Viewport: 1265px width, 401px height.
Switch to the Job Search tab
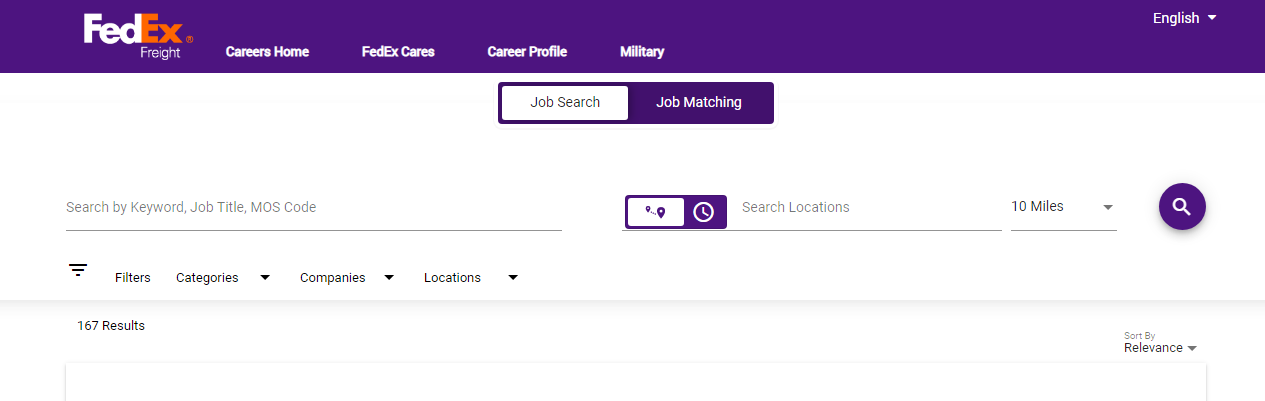coord(565,103)
